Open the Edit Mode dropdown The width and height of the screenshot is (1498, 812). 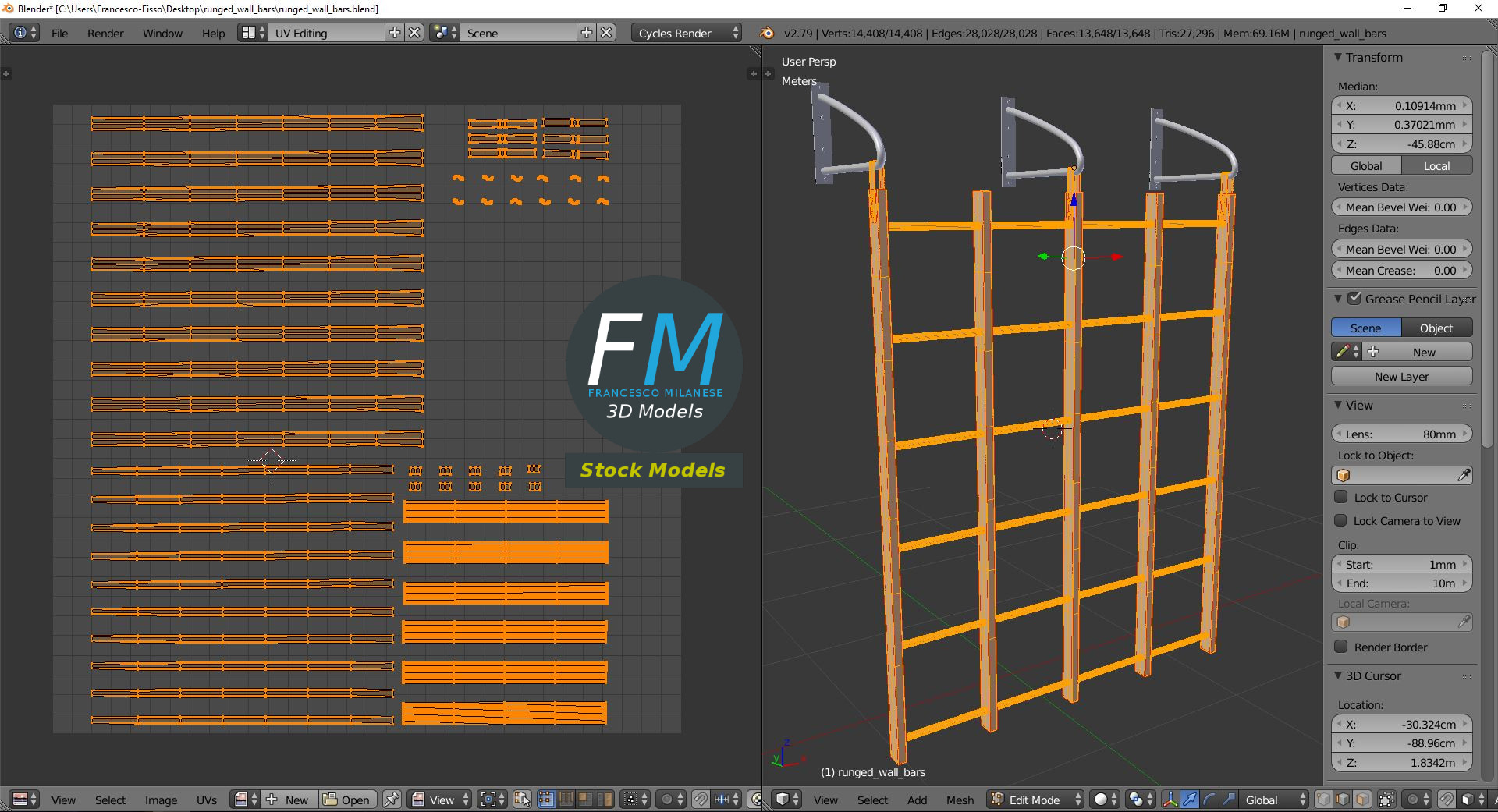point(1036,800)
